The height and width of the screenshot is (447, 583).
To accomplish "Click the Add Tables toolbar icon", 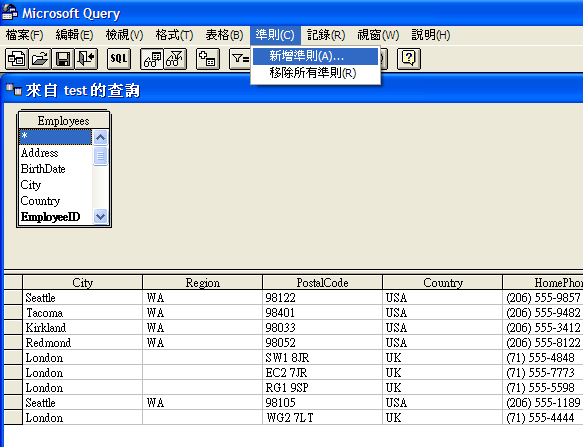I will pyautogui.click(x=208, y=59).
